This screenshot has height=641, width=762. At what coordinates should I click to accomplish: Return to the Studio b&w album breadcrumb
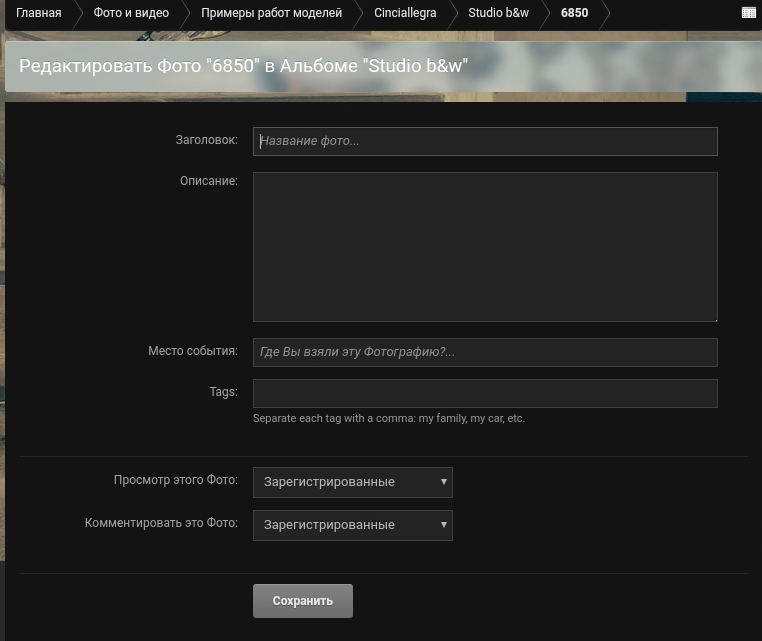pyautogui.click(x=498, y=13)
